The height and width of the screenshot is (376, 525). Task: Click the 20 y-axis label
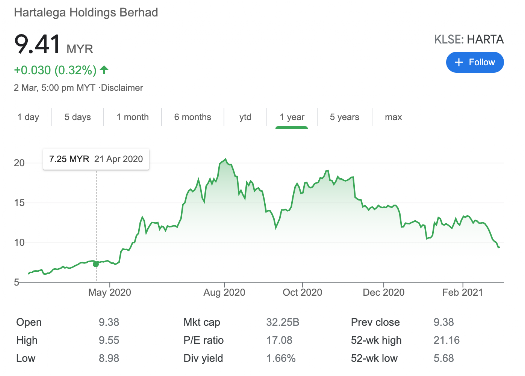19,163
